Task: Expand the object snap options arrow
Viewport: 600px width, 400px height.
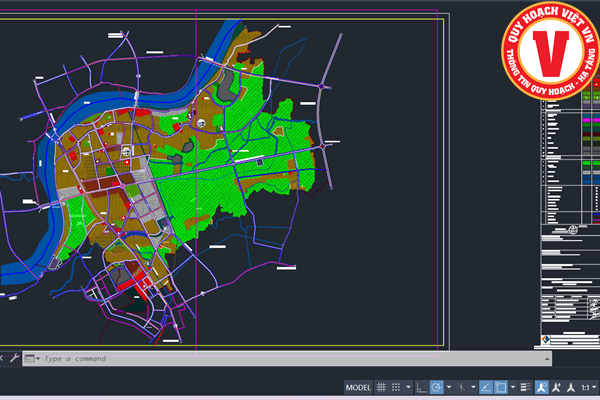Action: [x=513, y=387]
